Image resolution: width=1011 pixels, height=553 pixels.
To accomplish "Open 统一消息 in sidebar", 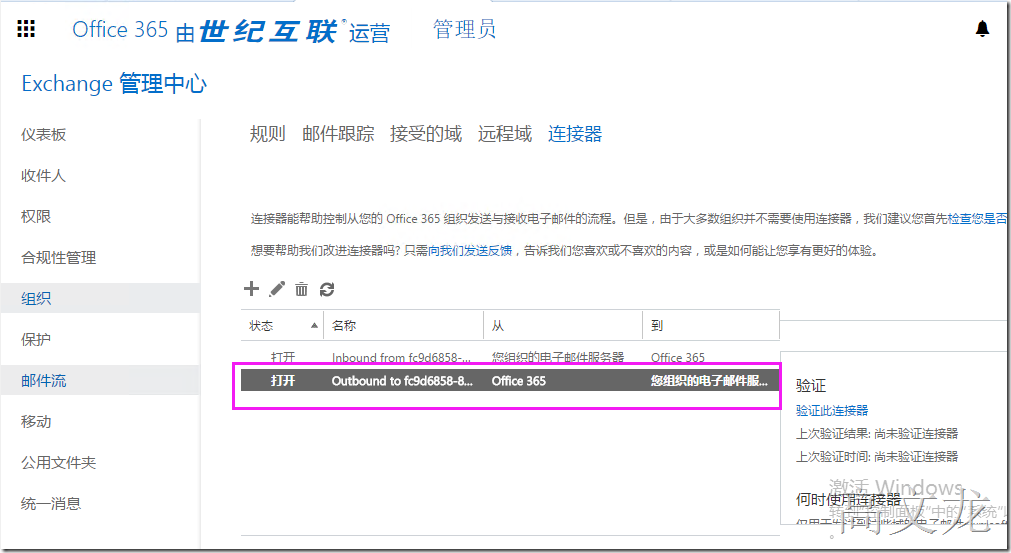I will (x=51, y=503).
